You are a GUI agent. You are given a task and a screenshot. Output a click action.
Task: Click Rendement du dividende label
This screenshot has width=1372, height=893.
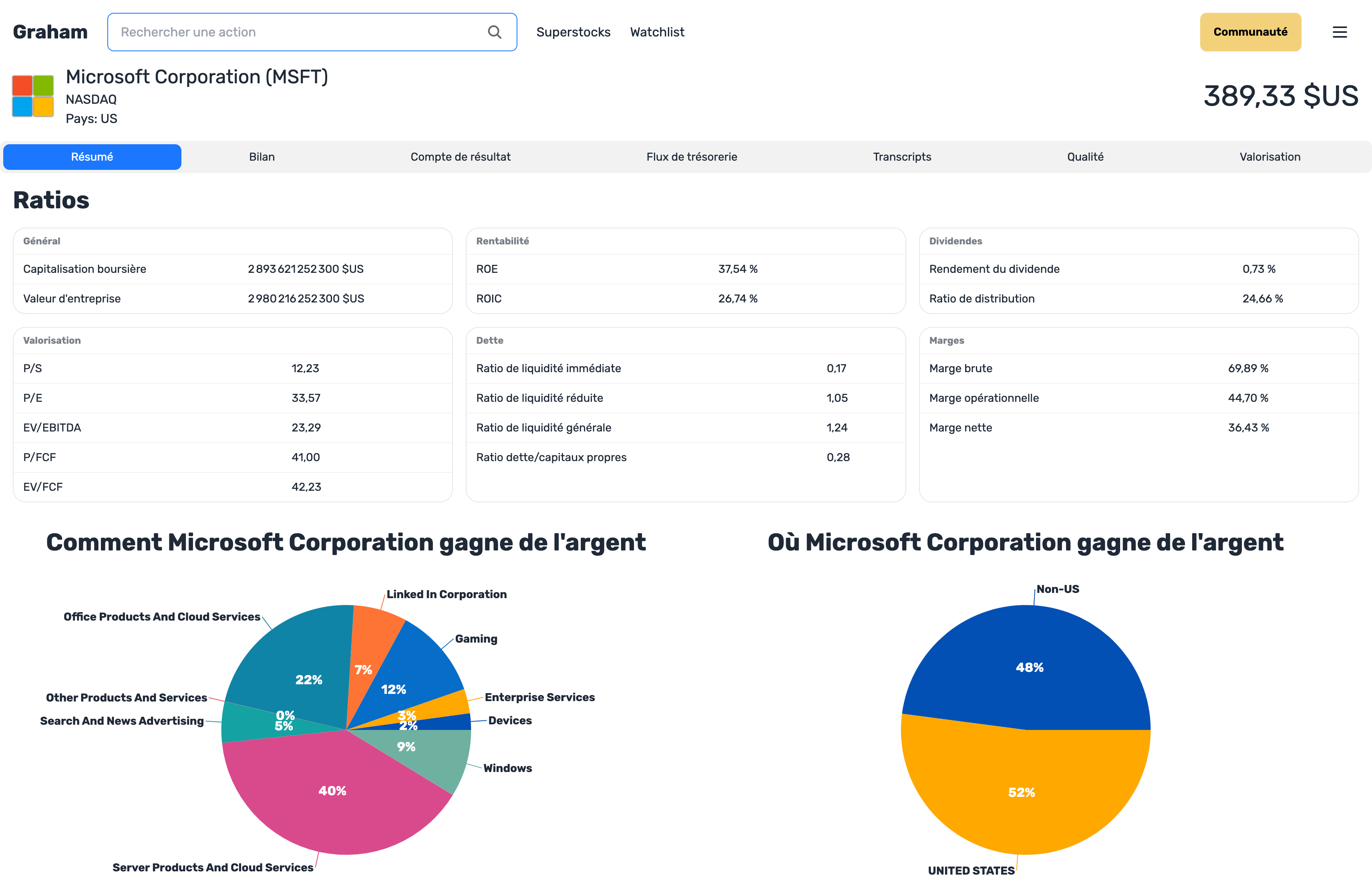tap(994, 269)
